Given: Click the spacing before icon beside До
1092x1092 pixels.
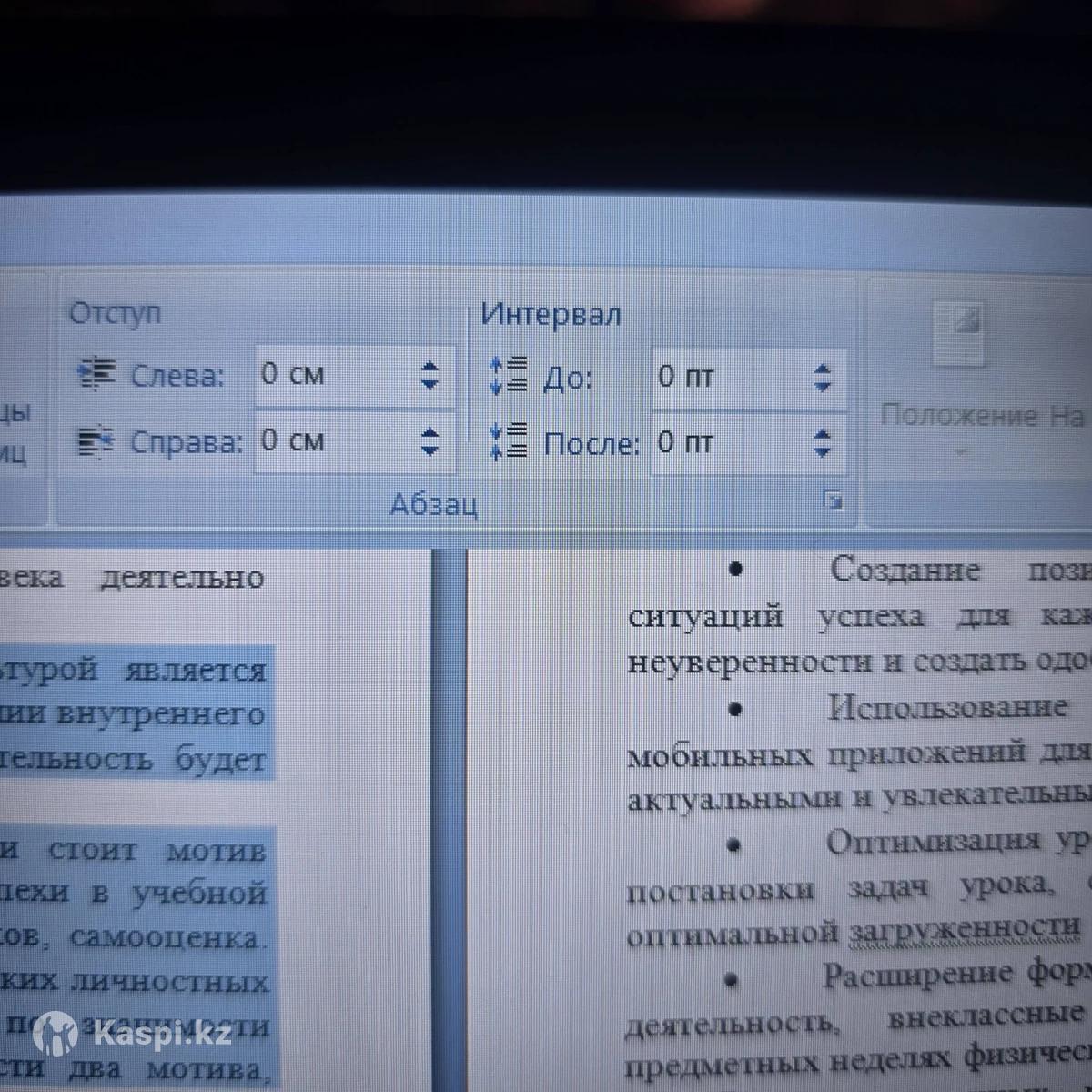Looking at the screenshot, I should pos(509,375).
